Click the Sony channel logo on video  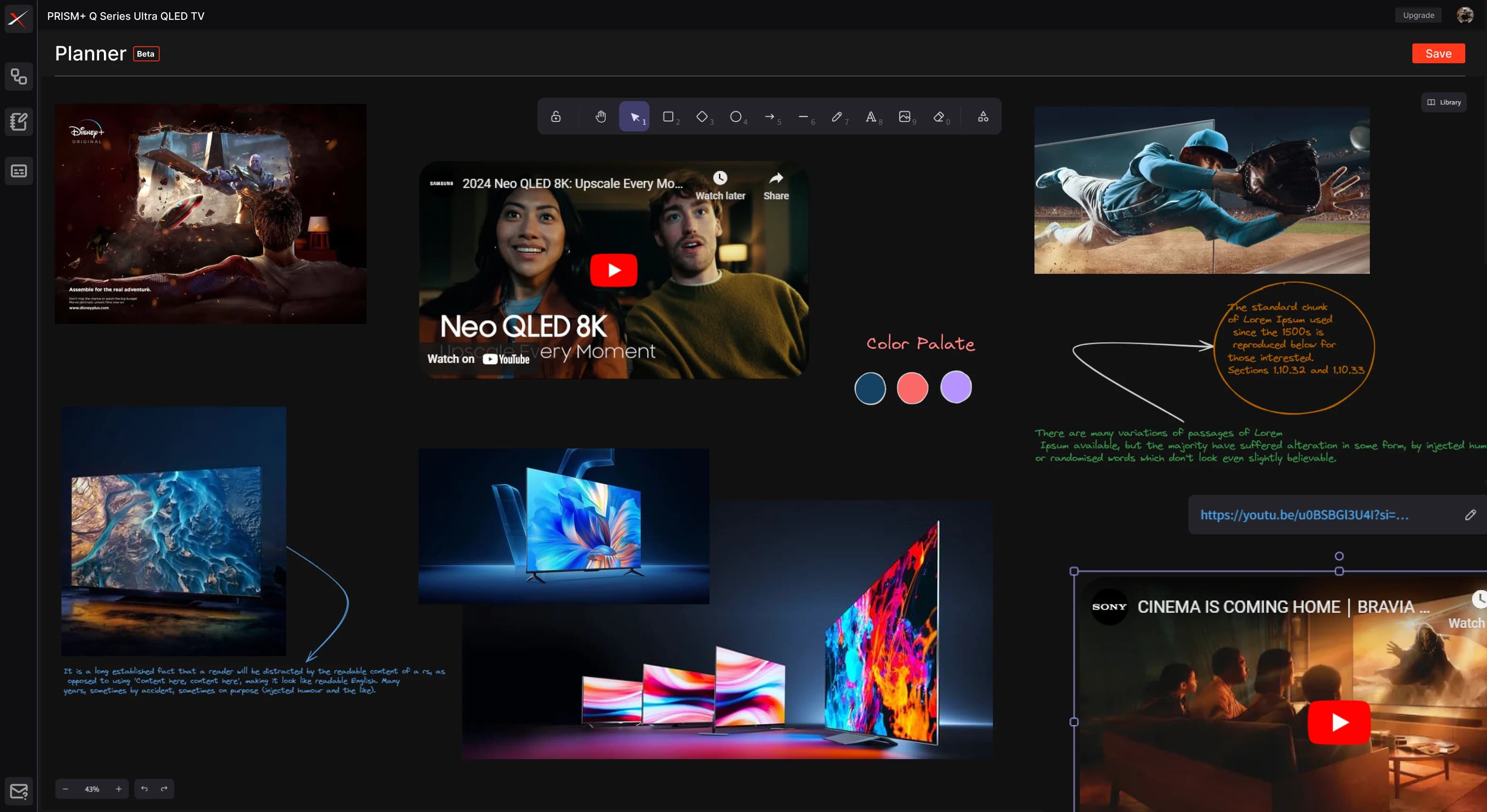(x=1109, y=607)
